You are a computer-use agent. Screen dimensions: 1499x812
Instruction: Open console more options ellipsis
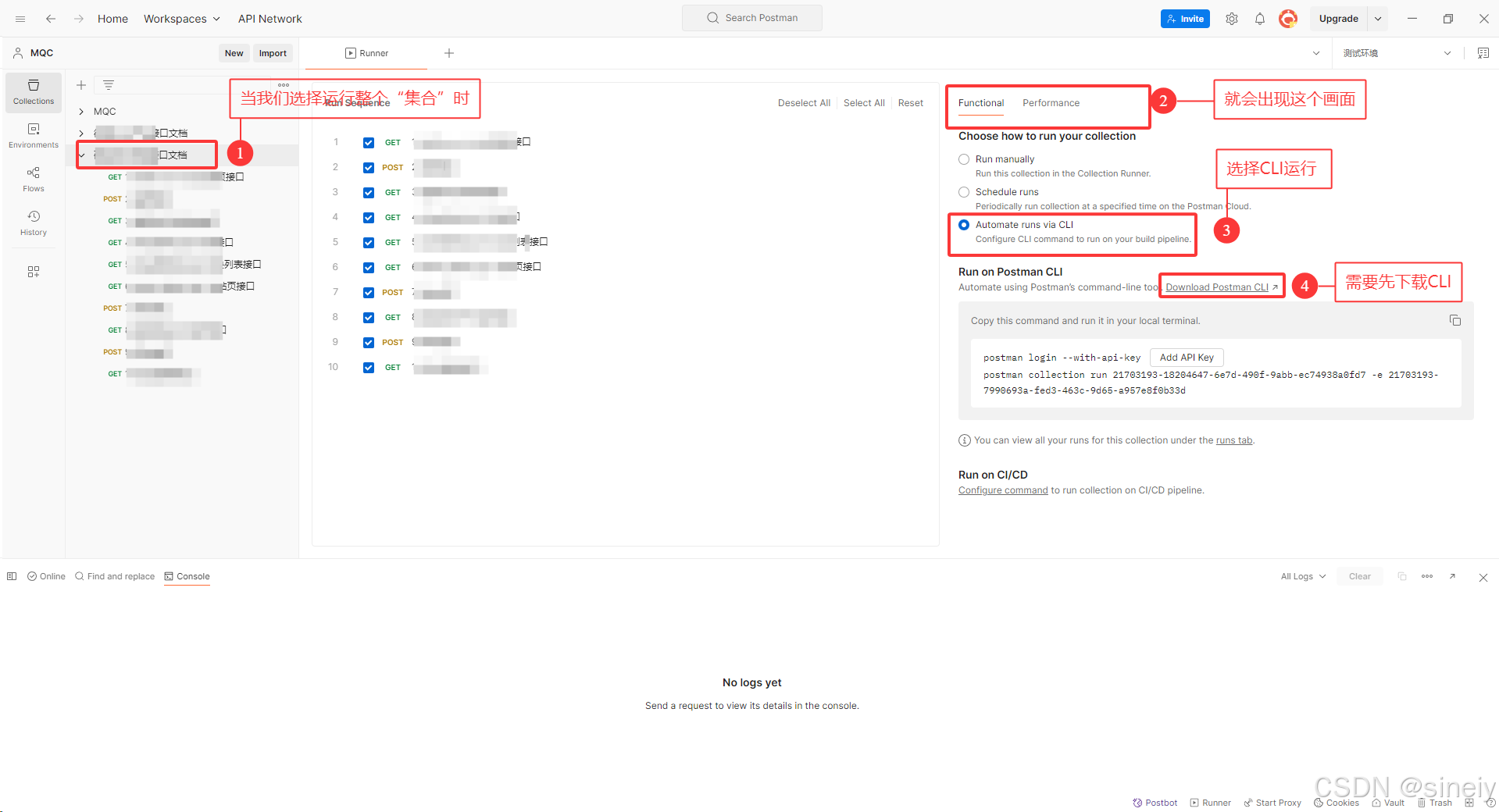(x=1427, y=576)
